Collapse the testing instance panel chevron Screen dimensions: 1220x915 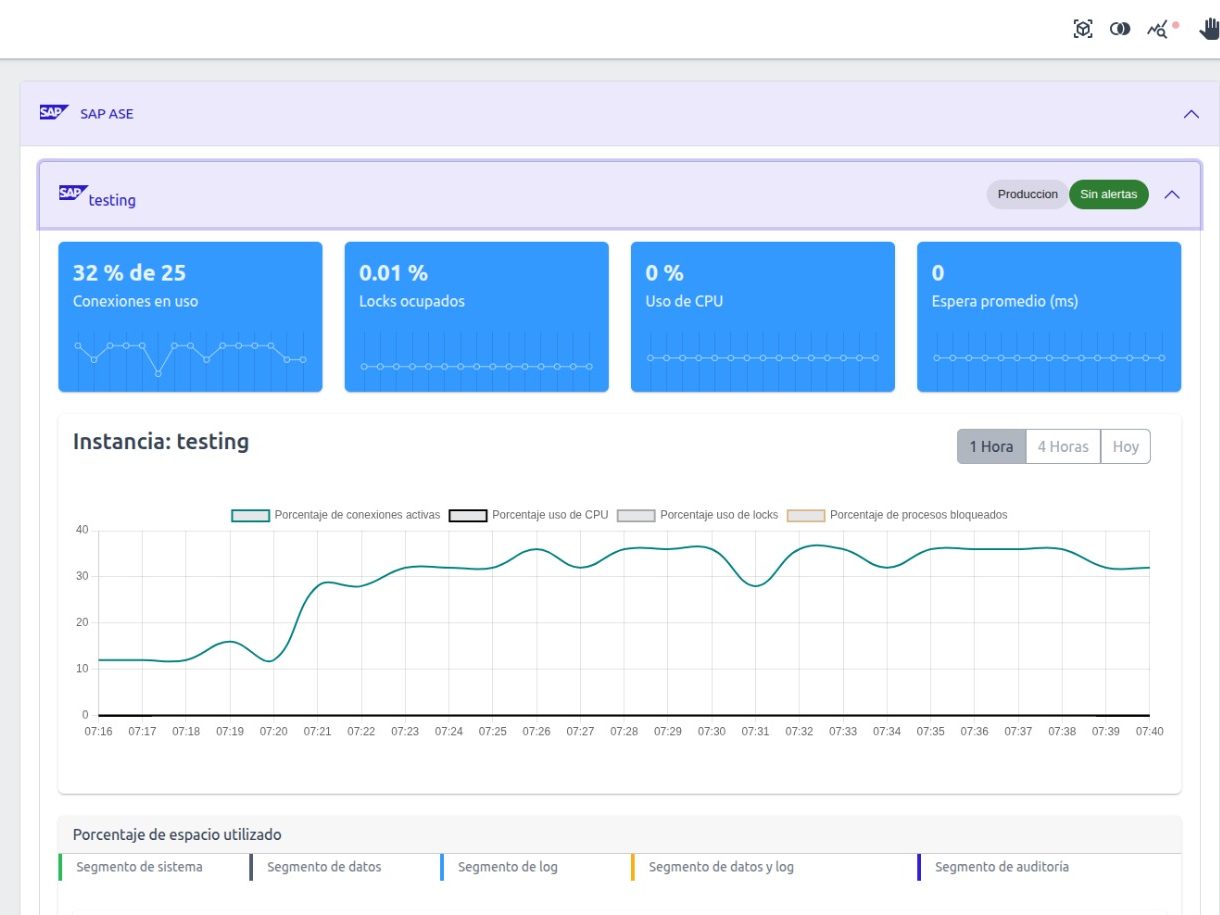point(1172,194)
